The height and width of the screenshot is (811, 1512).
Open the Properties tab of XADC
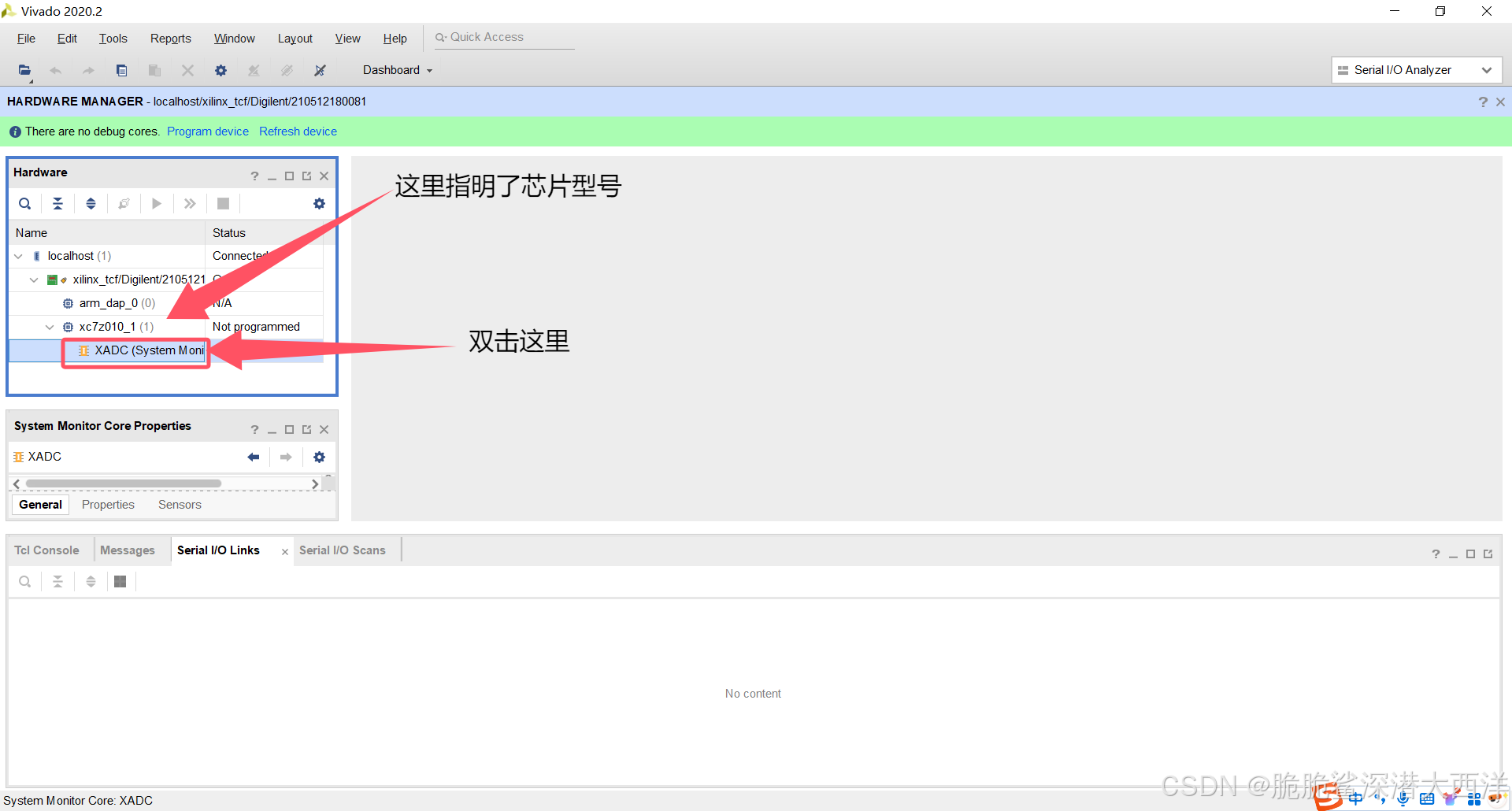108,505
